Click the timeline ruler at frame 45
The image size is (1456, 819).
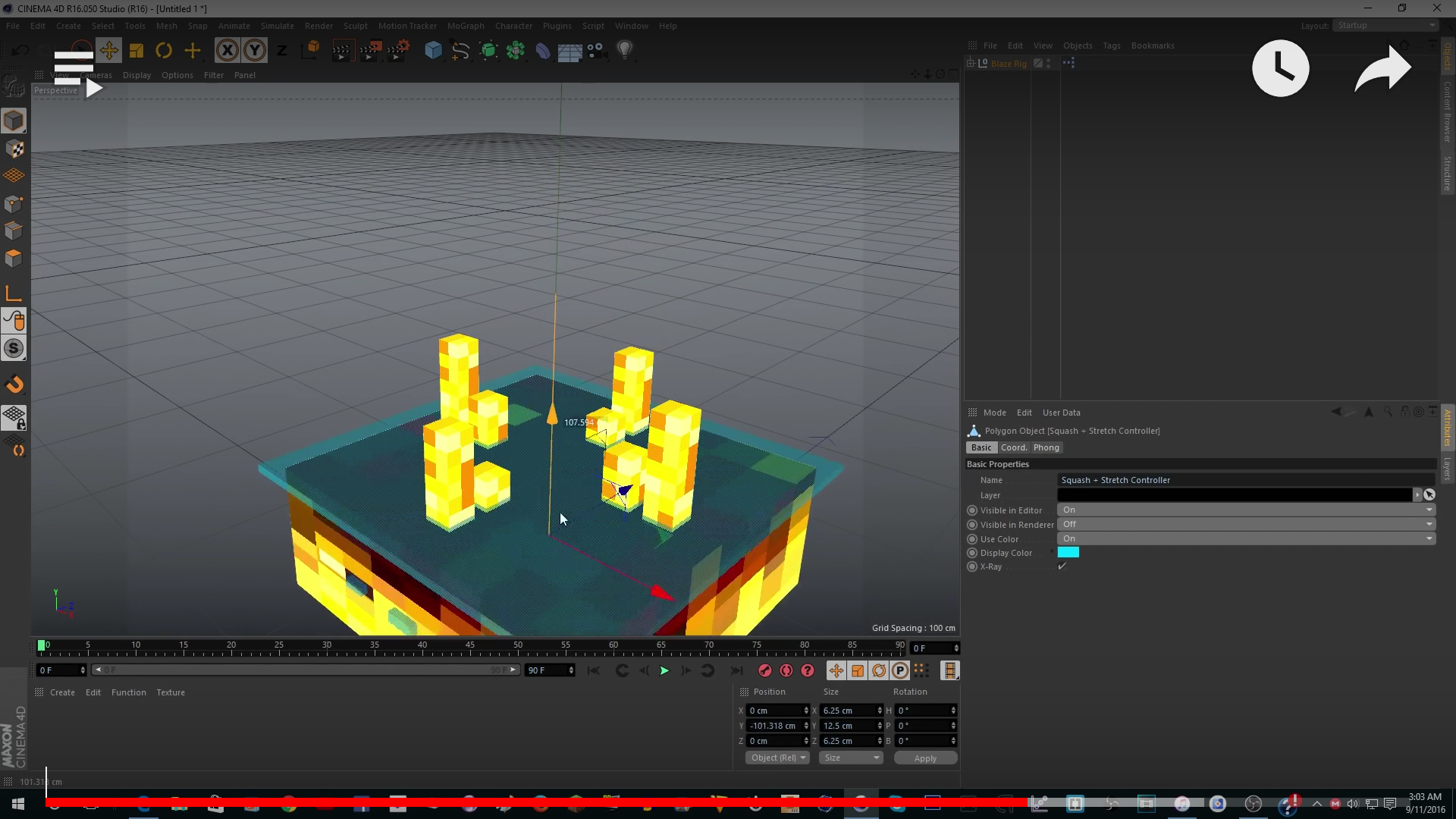point(470,647)
